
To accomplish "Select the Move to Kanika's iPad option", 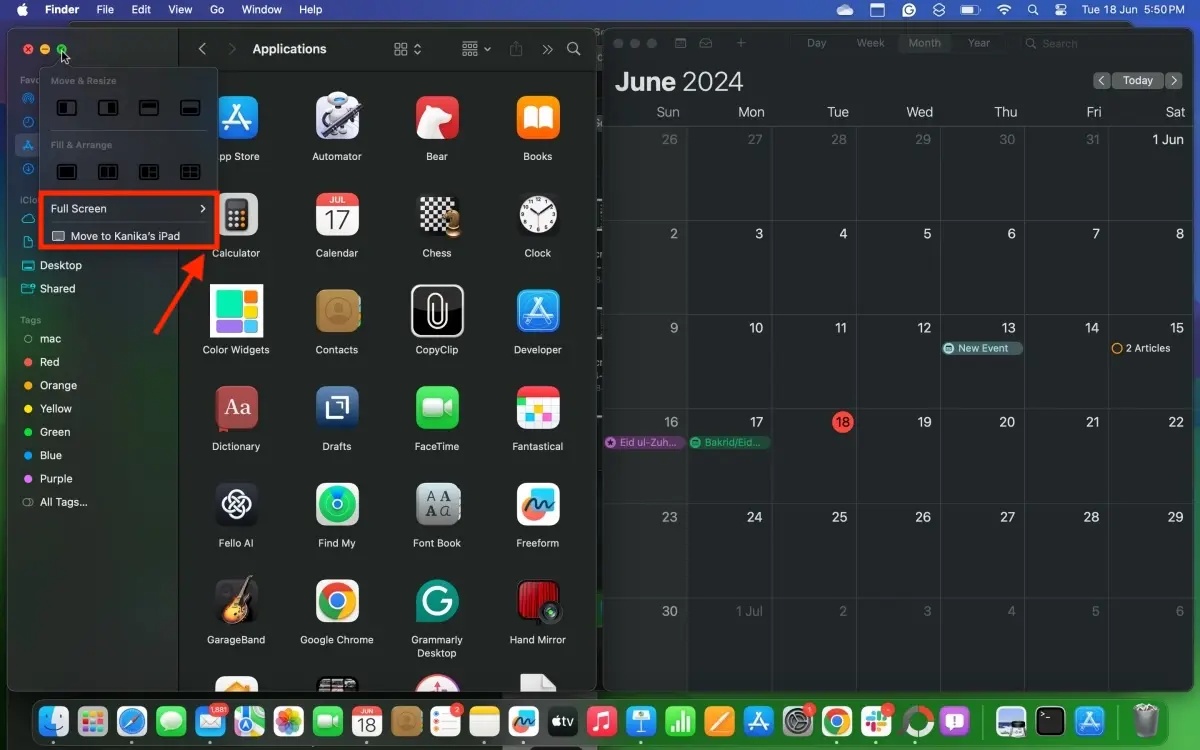I will 127,235.
